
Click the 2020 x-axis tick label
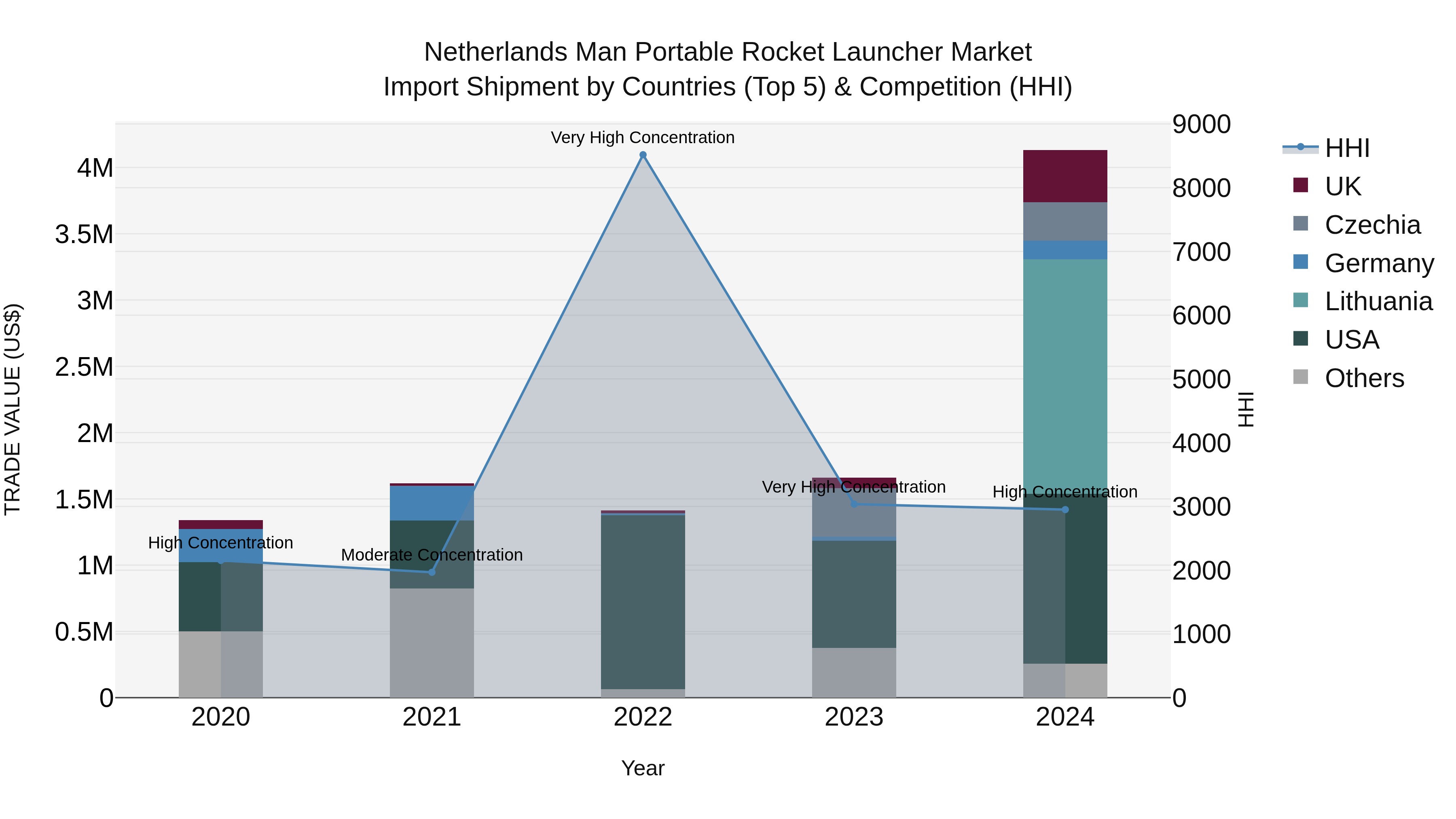coord(220,717)
